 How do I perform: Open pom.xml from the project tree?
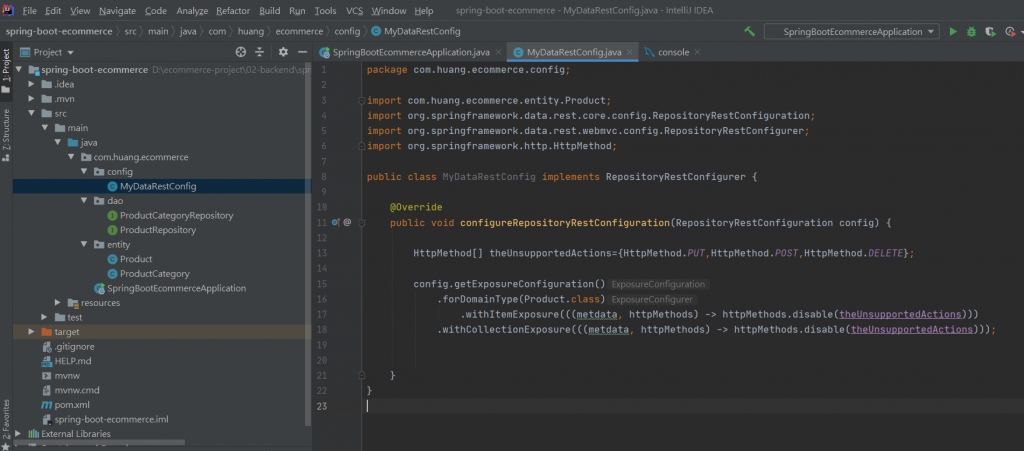pyautogui.click(x=72, y=404)
